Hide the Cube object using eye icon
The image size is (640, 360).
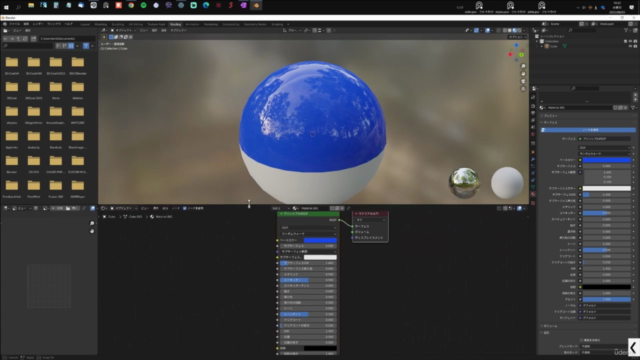[630, 46]
